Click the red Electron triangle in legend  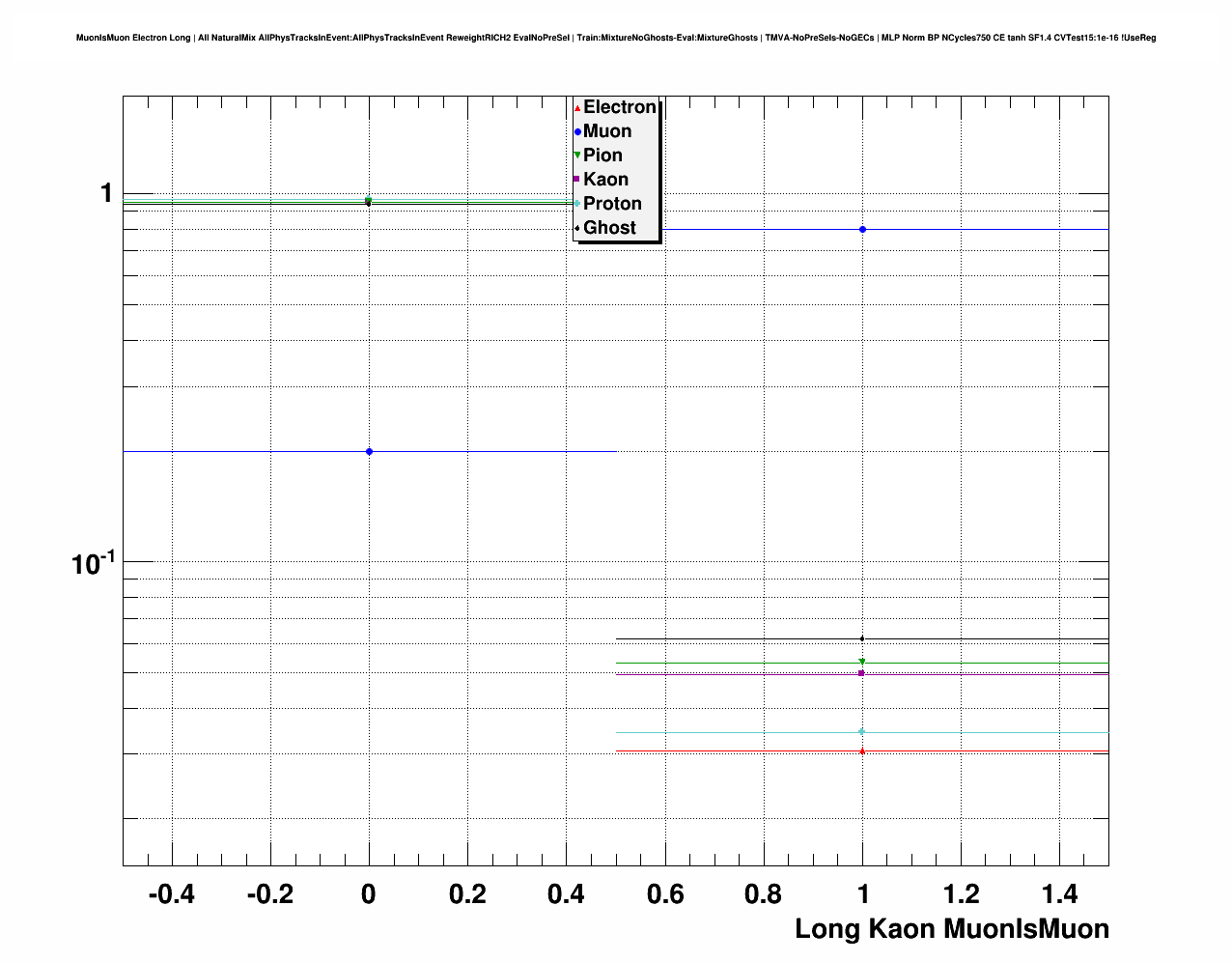(x=577, y=108)
